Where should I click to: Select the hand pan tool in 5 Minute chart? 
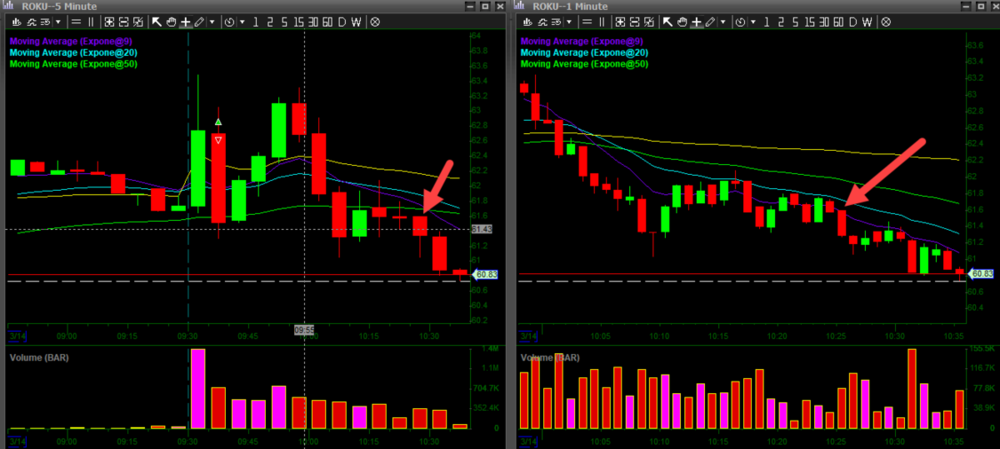pos(170,21)
